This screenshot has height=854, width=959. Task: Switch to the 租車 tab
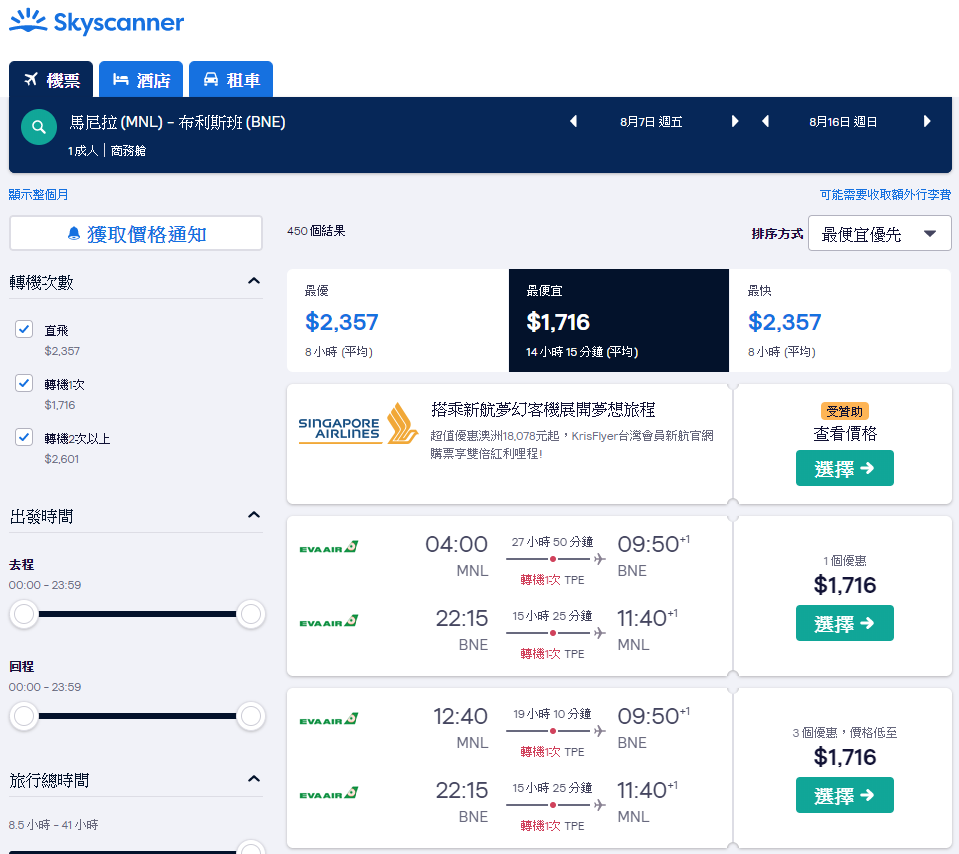(x=231, y=80)
